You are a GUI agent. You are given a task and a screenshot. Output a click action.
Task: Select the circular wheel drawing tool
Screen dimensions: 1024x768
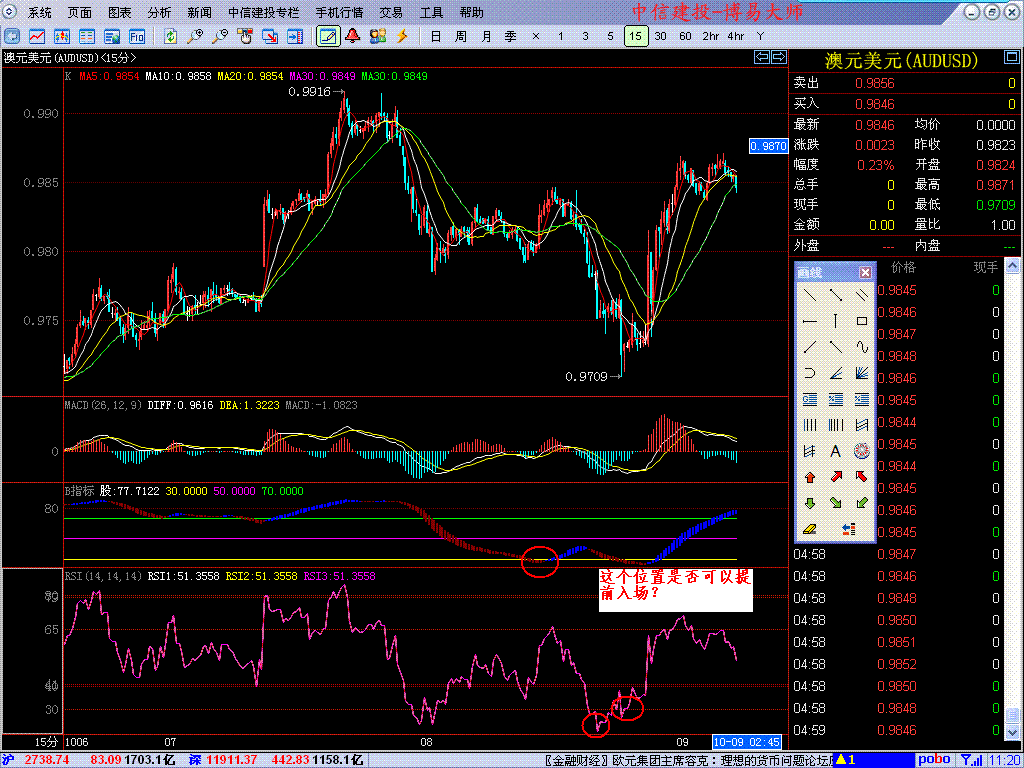862,451
